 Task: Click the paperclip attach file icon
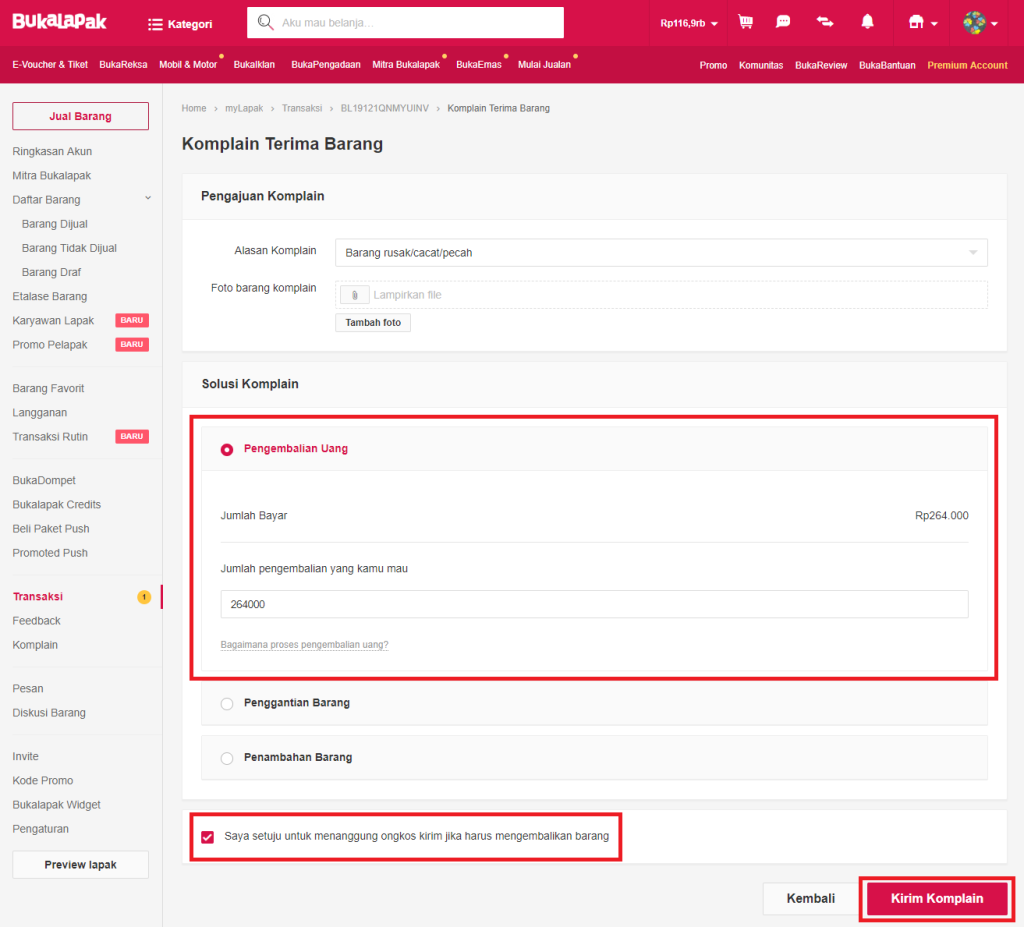[355, 295]
